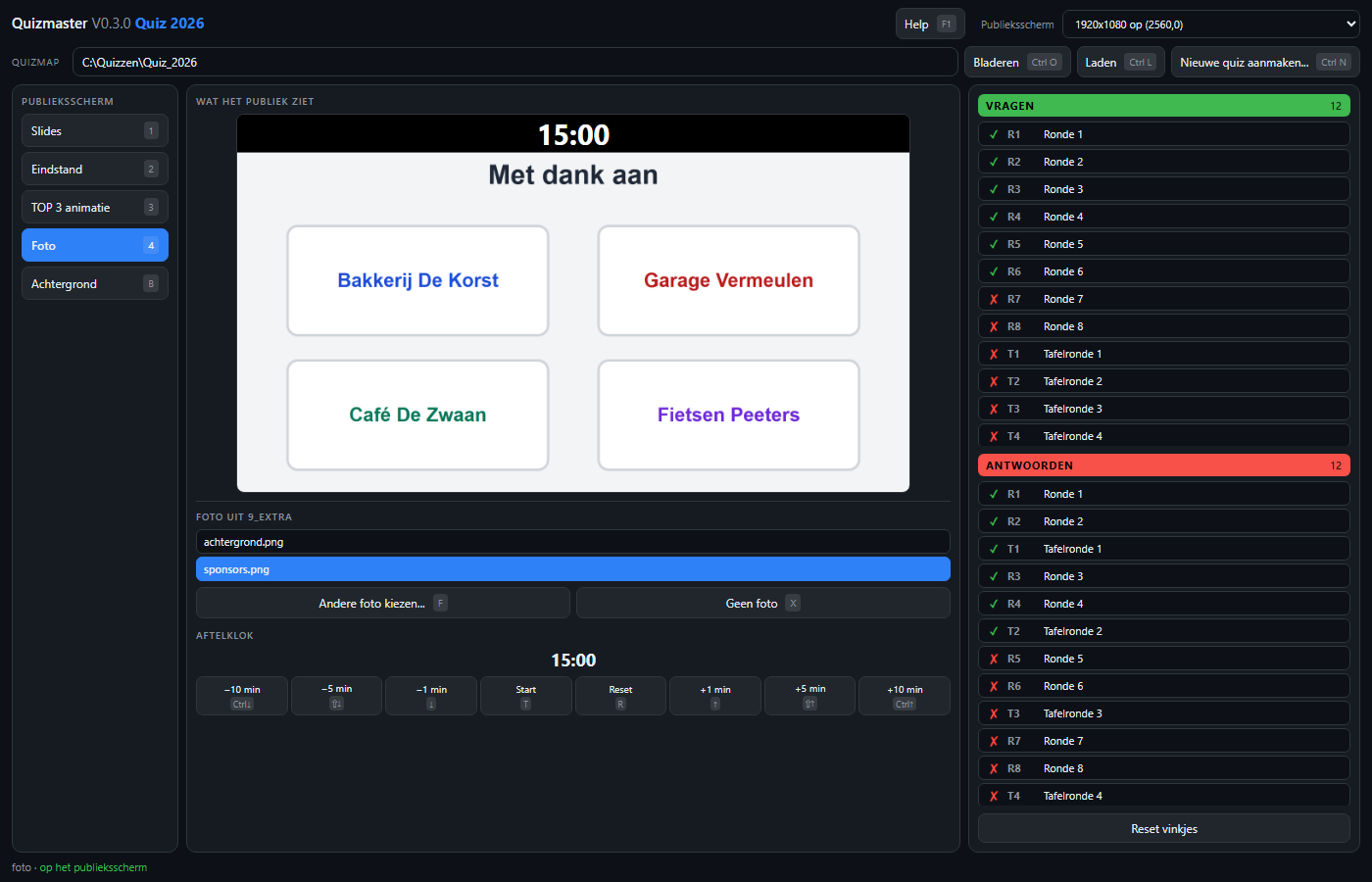Subtract 10 minutes from the countdown
Viewport: 1372px width, 882px height.
[242, 696]
